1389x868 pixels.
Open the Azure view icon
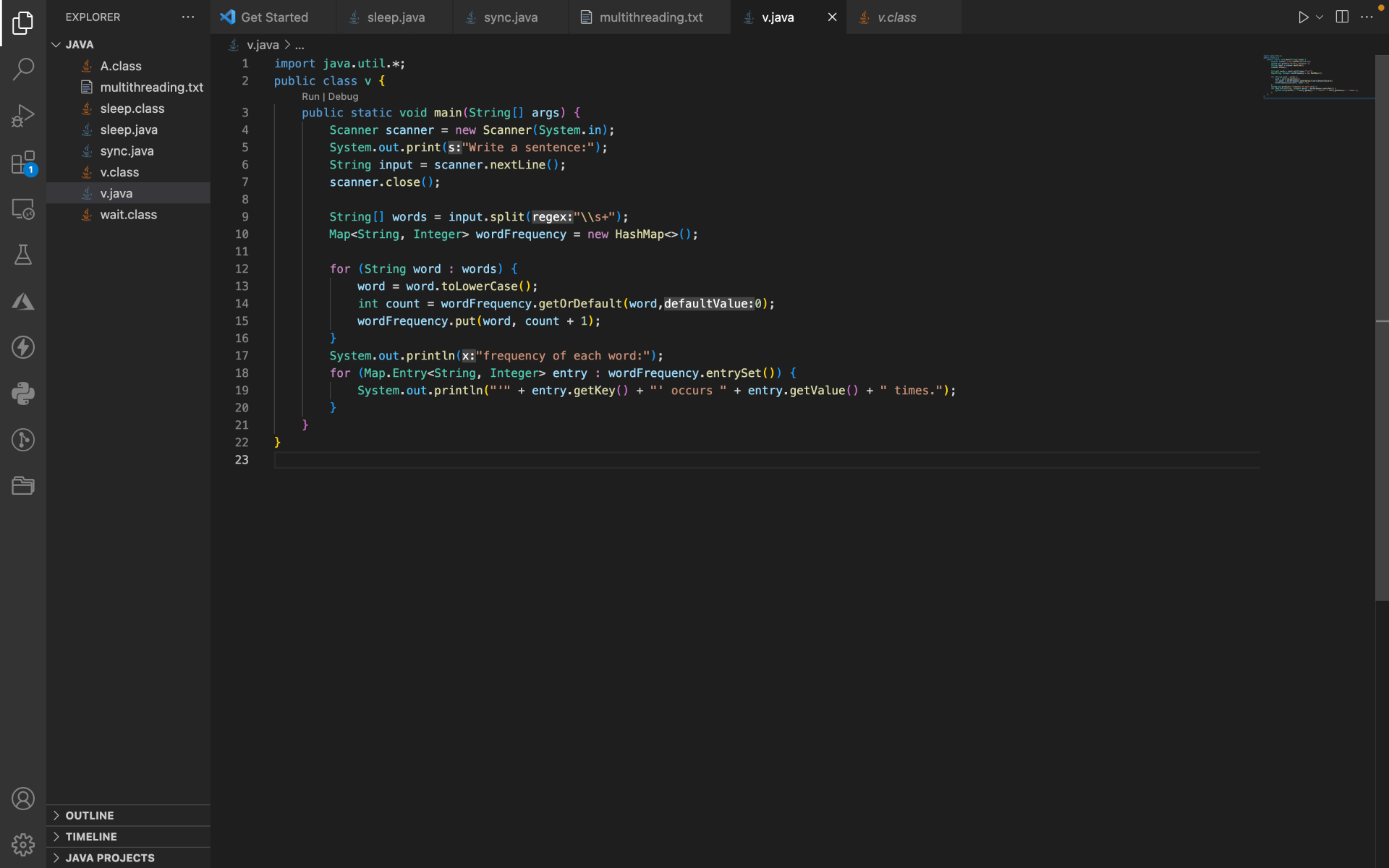coord(23,301)
